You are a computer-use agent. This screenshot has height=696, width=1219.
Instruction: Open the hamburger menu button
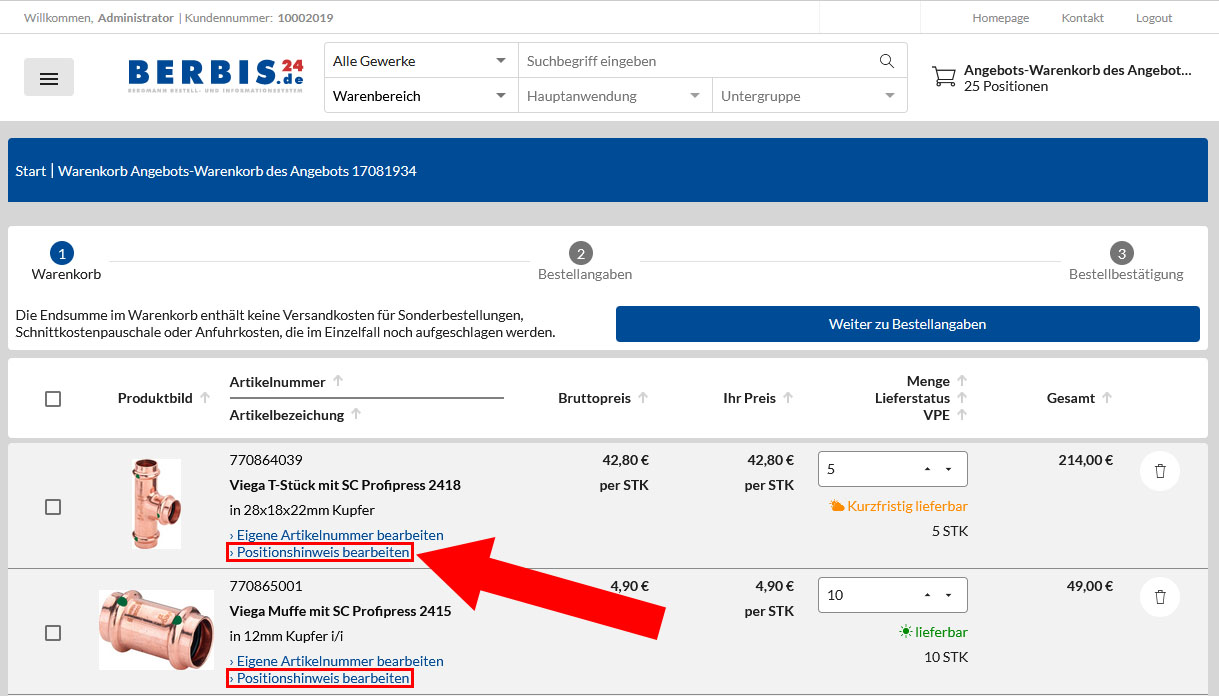coord(49,78)
